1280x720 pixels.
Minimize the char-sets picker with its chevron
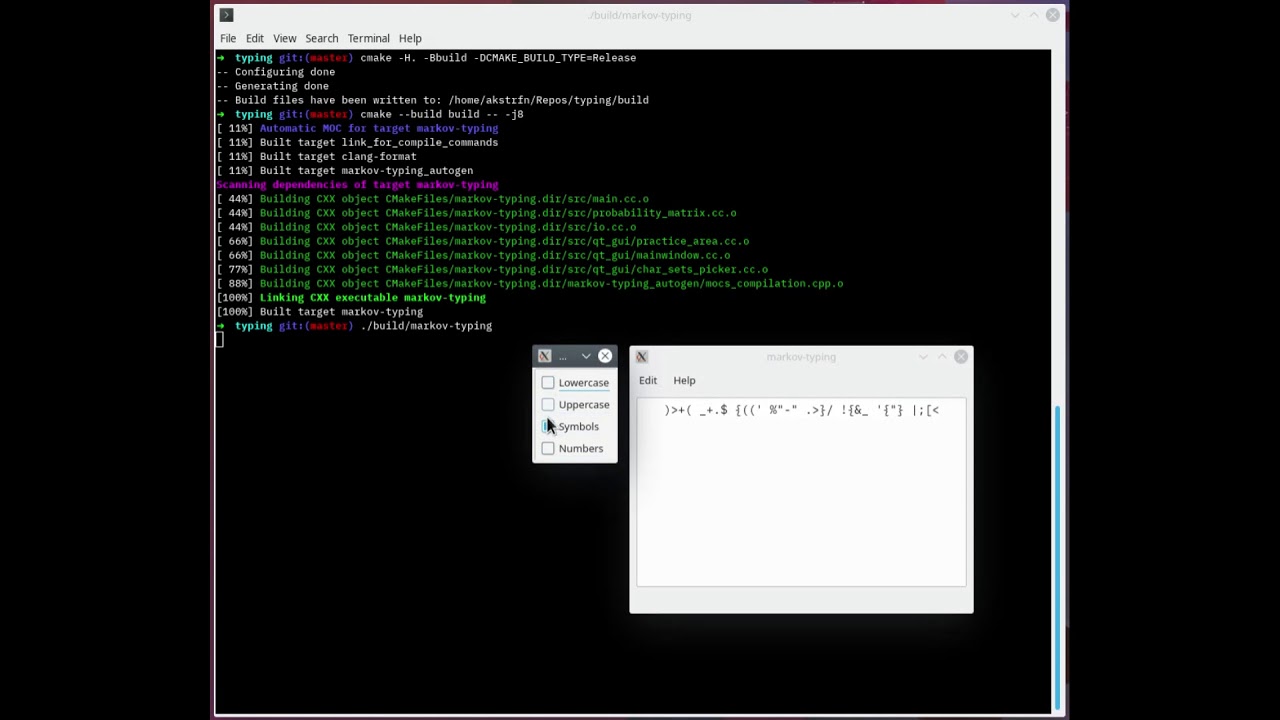[x=586, y=356]
